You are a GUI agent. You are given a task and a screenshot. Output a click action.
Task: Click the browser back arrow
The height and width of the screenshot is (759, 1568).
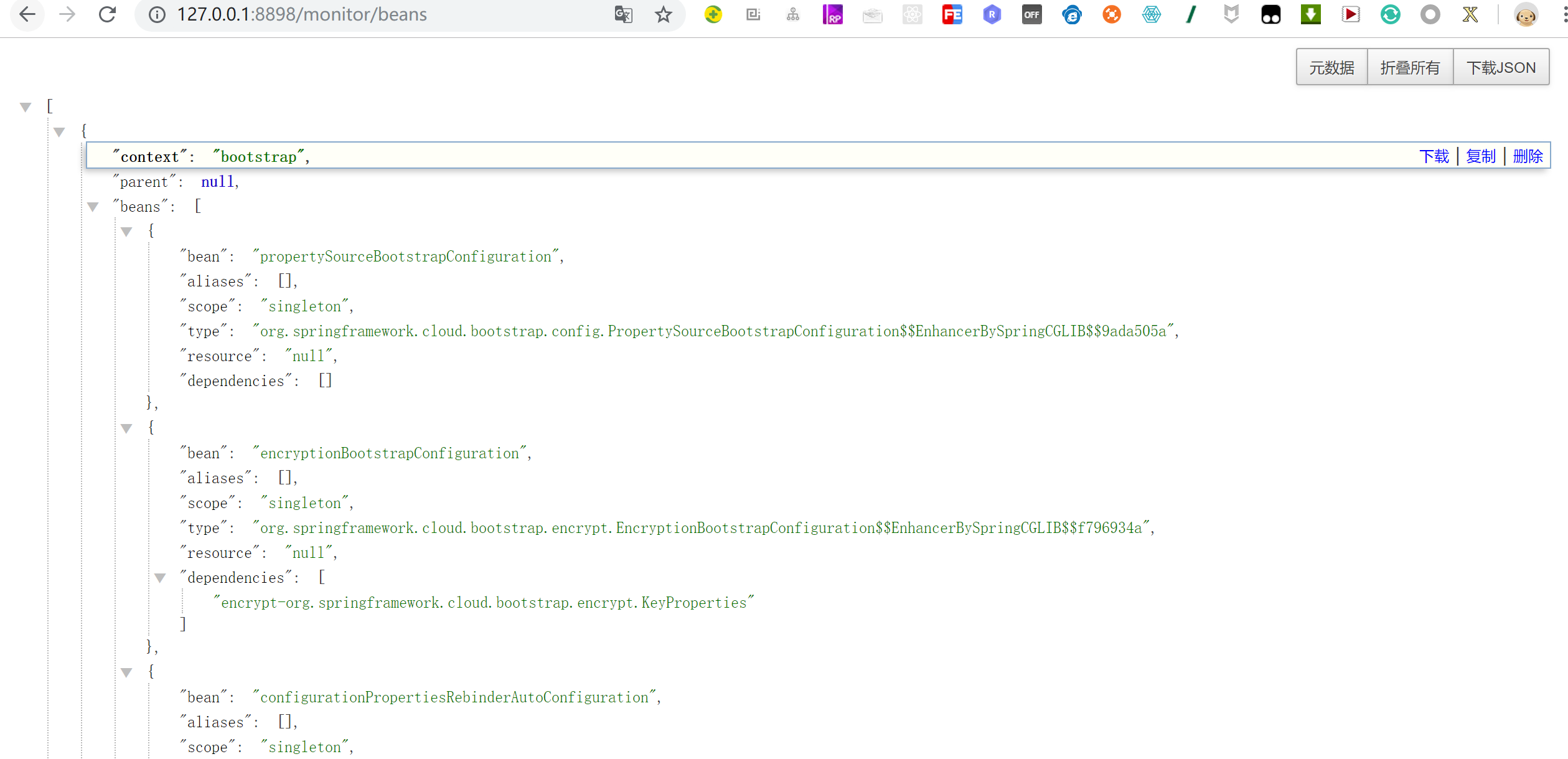click(x=27, y=14)
